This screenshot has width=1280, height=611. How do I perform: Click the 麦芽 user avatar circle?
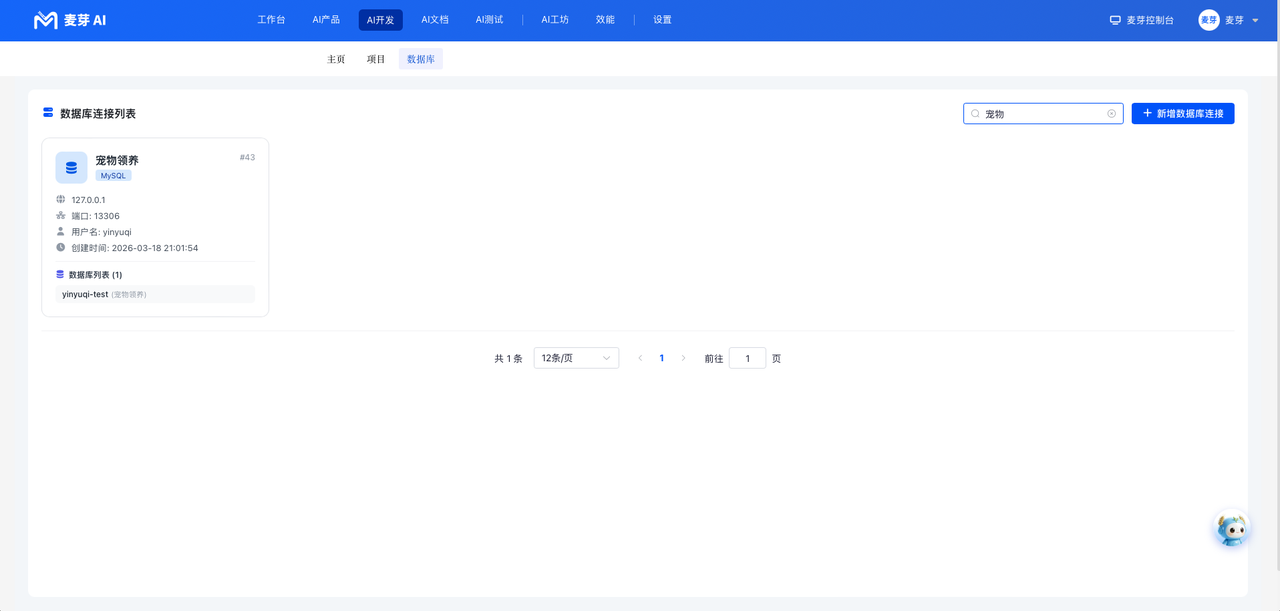pos(1209,20)
